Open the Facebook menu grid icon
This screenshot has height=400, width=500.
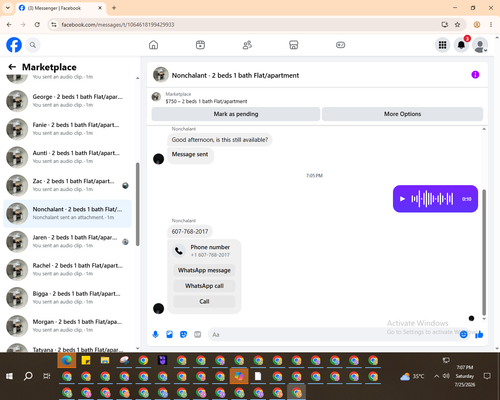(442, 45)
